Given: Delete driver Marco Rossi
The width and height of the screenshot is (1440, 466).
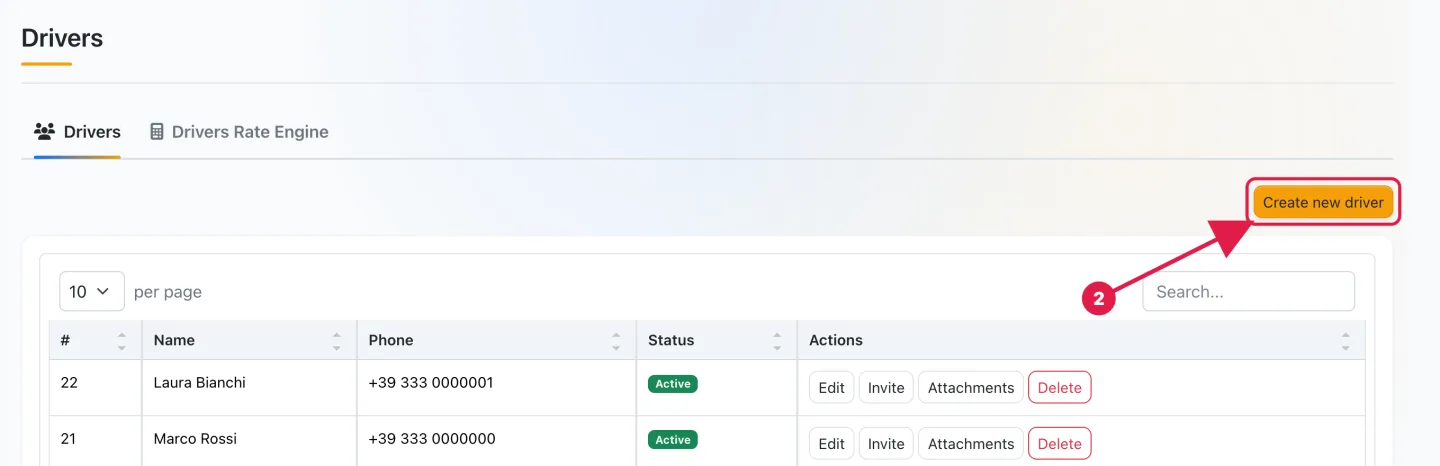Looking at the screenshot, I should coord(1060,444).
